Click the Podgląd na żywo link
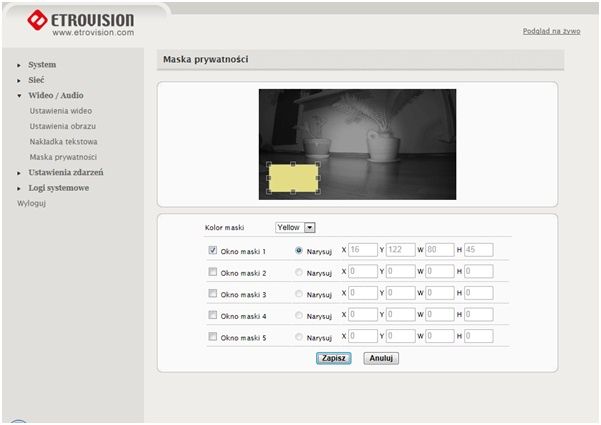This screenshot has width=601, height=425. 551,31
